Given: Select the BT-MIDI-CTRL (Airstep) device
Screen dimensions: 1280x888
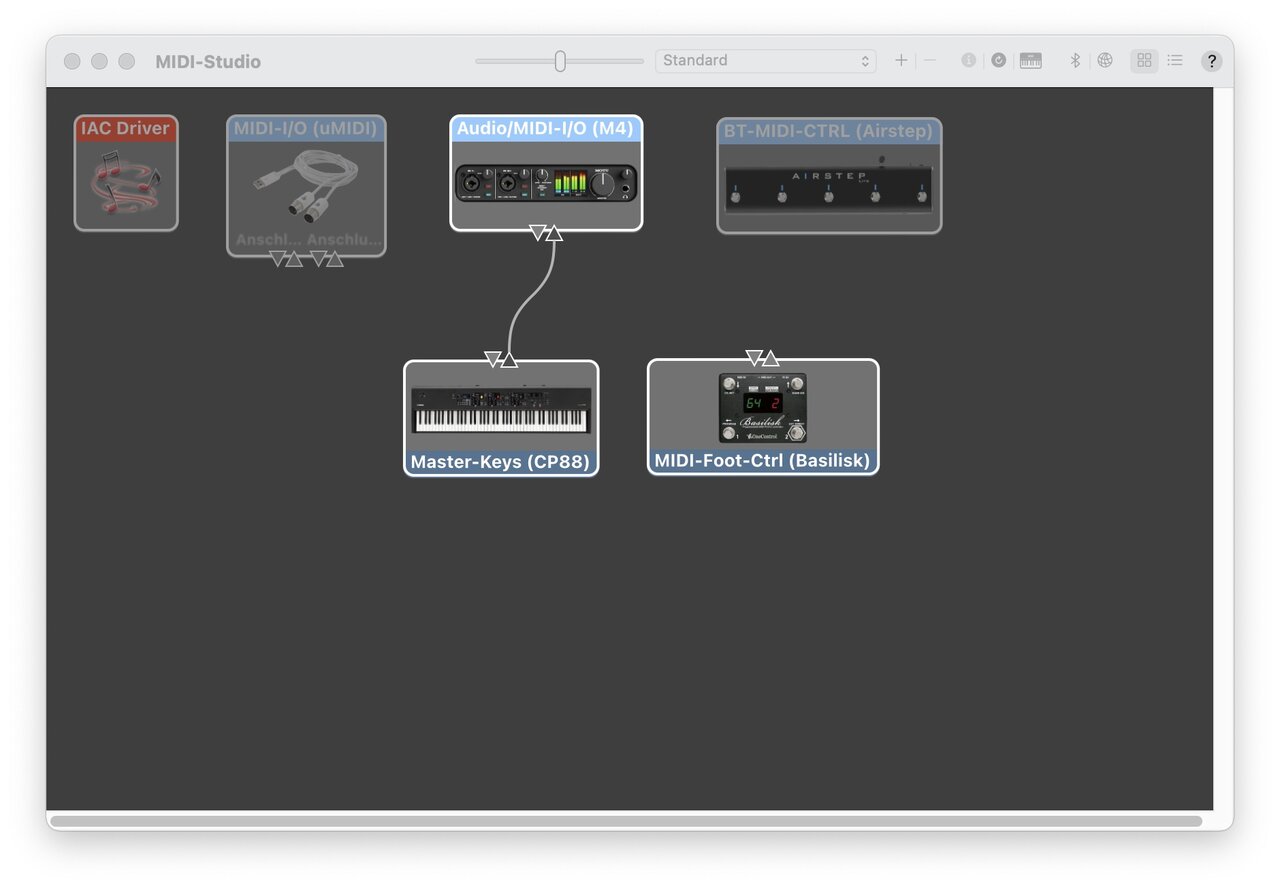Looking at the screenshot, I should tap(829, 175).
